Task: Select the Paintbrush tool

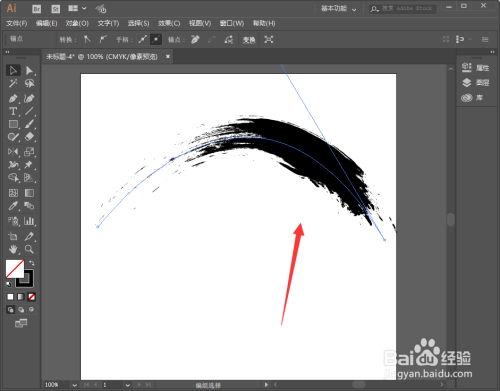Action: (x=29, y=124)
